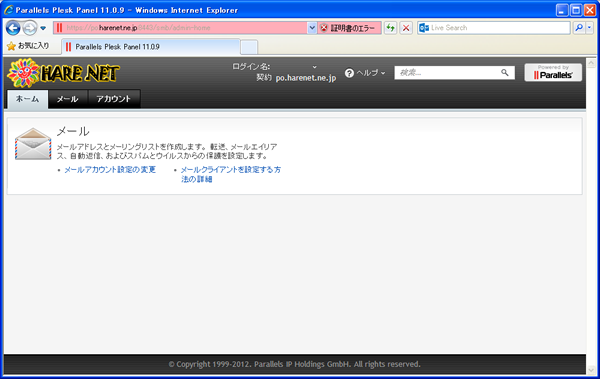
Task: Switch to the メール tab
Action: (68, 99)
